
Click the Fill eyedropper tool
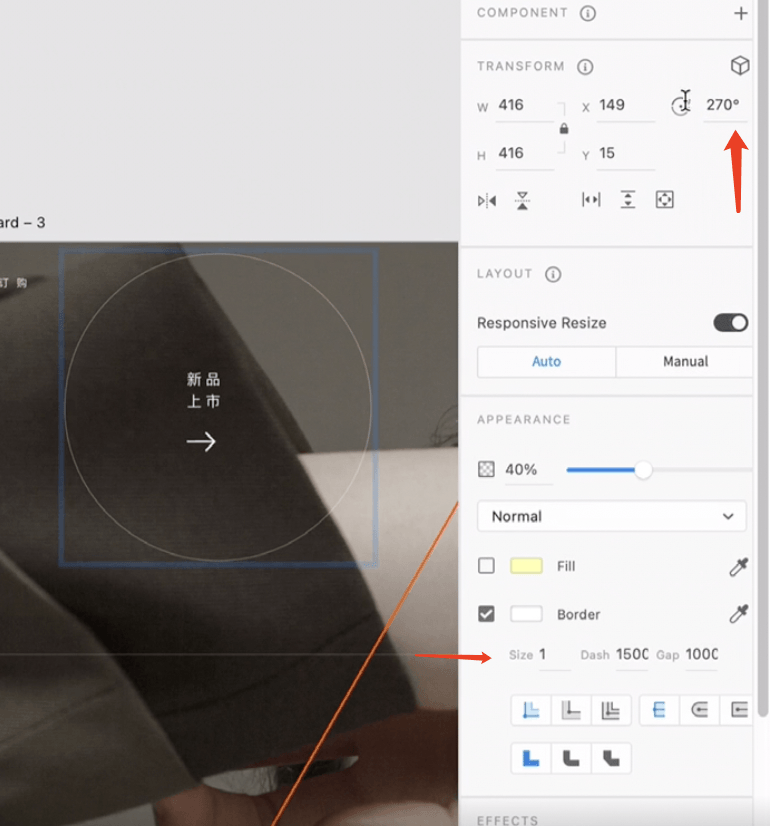pyautogui.click(x=738, y=567)
